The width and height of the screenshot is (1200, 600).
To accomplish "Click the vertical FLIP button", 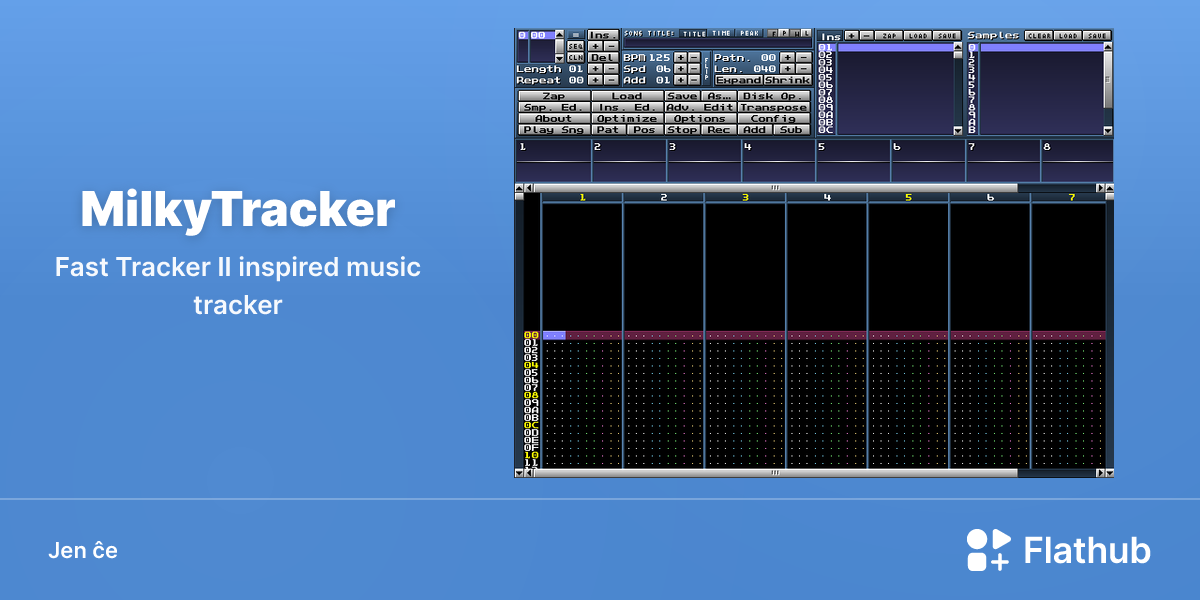I will (x=706, y=68).
